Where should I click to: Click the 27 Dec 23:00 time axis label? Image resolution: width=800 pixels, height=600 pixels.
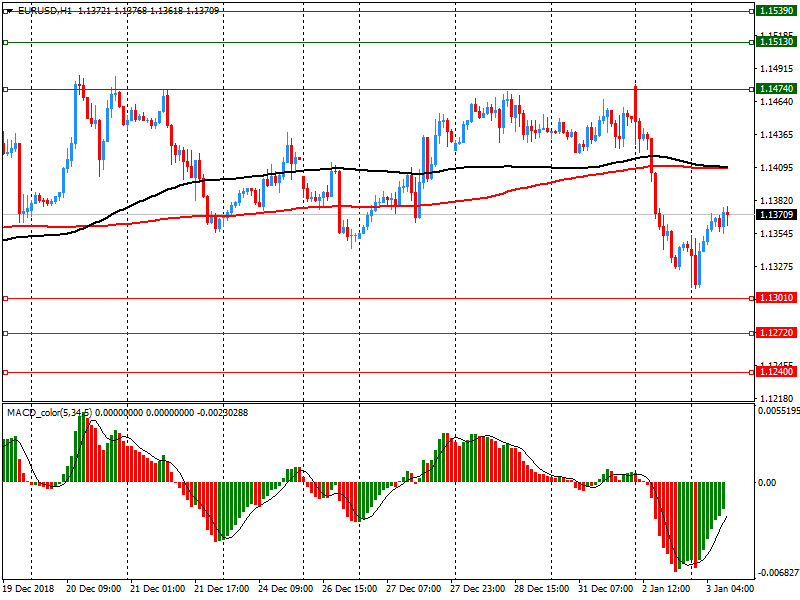coord(479,589)
